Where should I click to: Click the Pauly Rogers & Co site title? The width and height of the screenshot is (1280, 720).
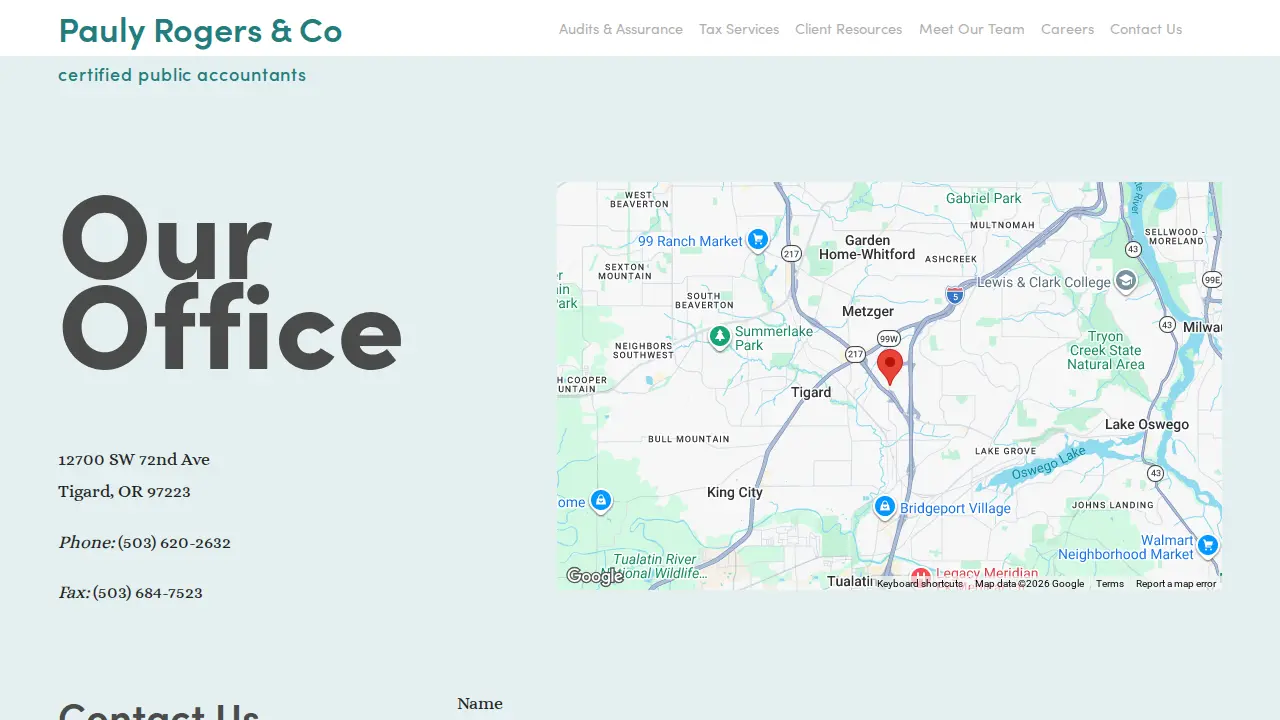[x=200, y=30]
